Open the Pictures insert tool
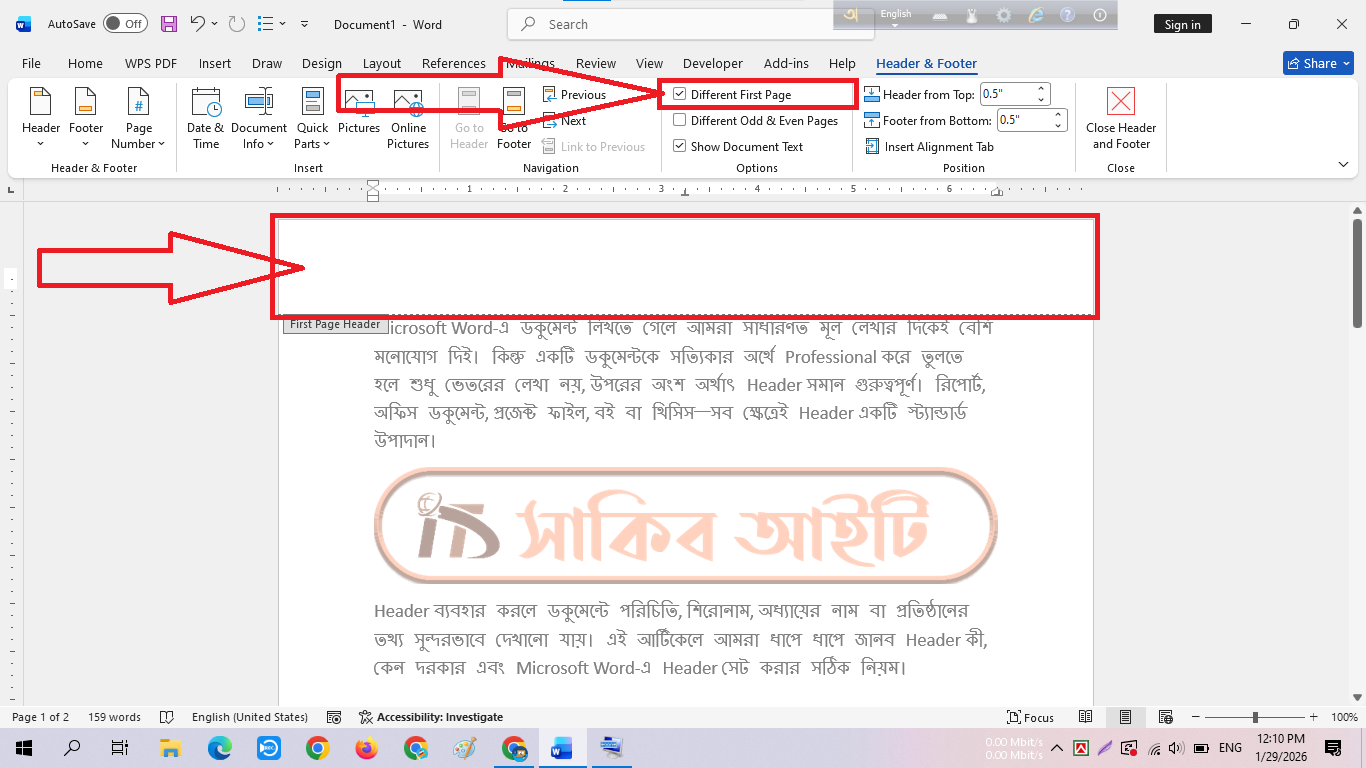The width and height of the screenshot is (1366, 768). point(359,111)
